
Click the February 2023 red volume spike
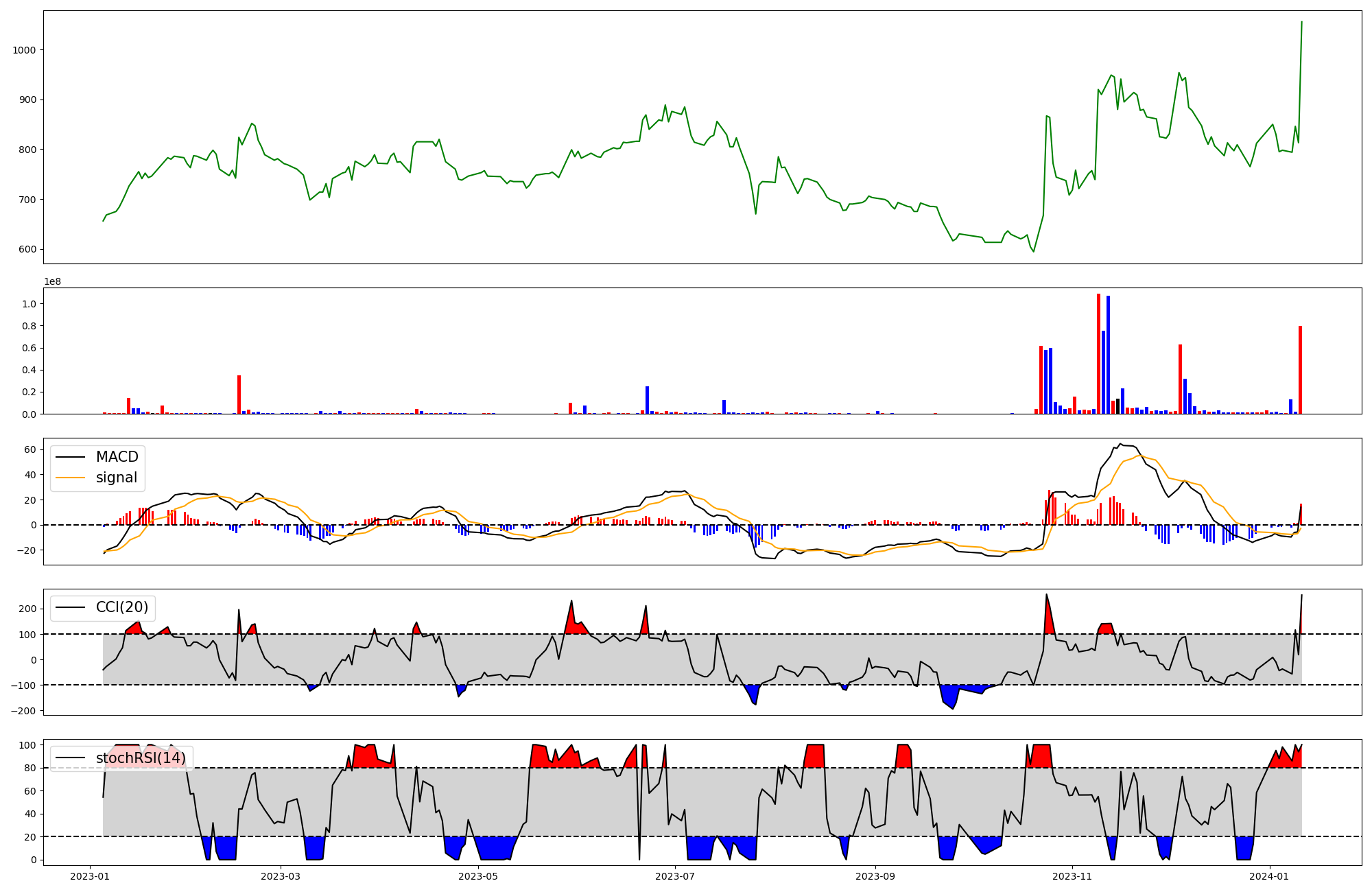[x=239, y=395]
